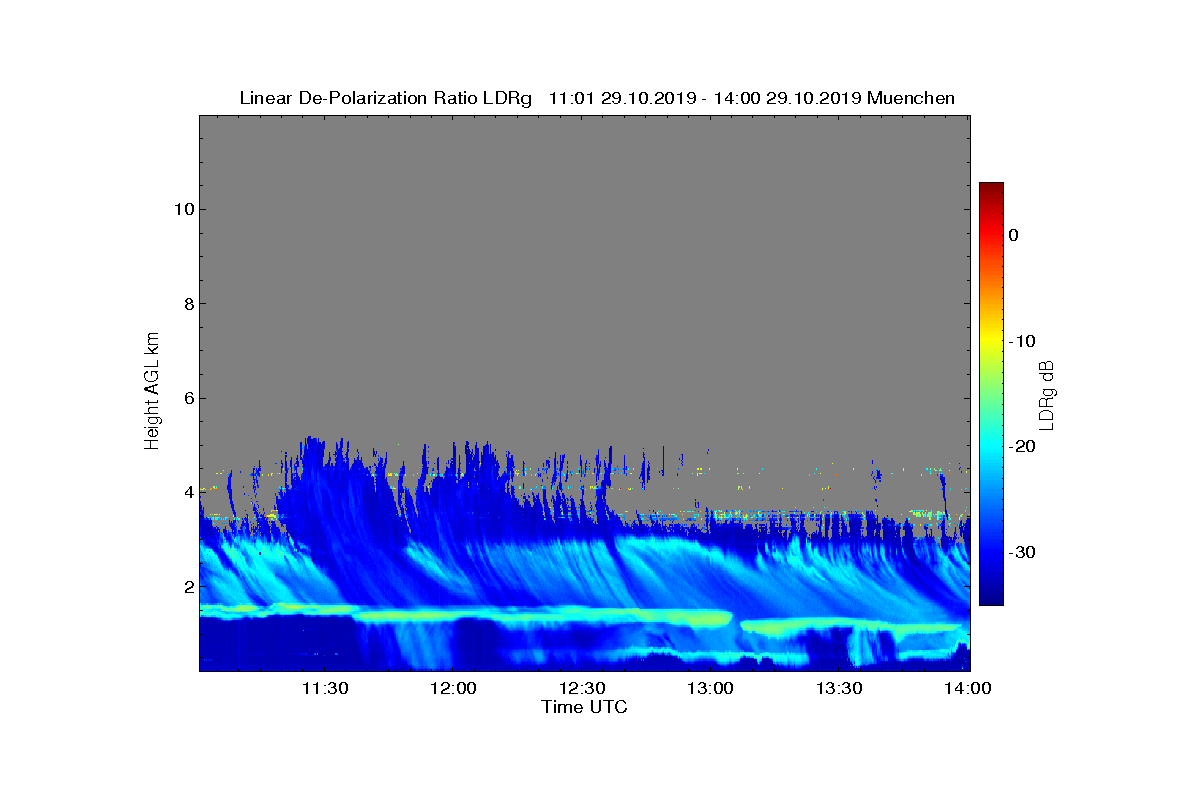Click the height tick label 2
Viewport: 1200px width, 800px height.
(187, 586)
